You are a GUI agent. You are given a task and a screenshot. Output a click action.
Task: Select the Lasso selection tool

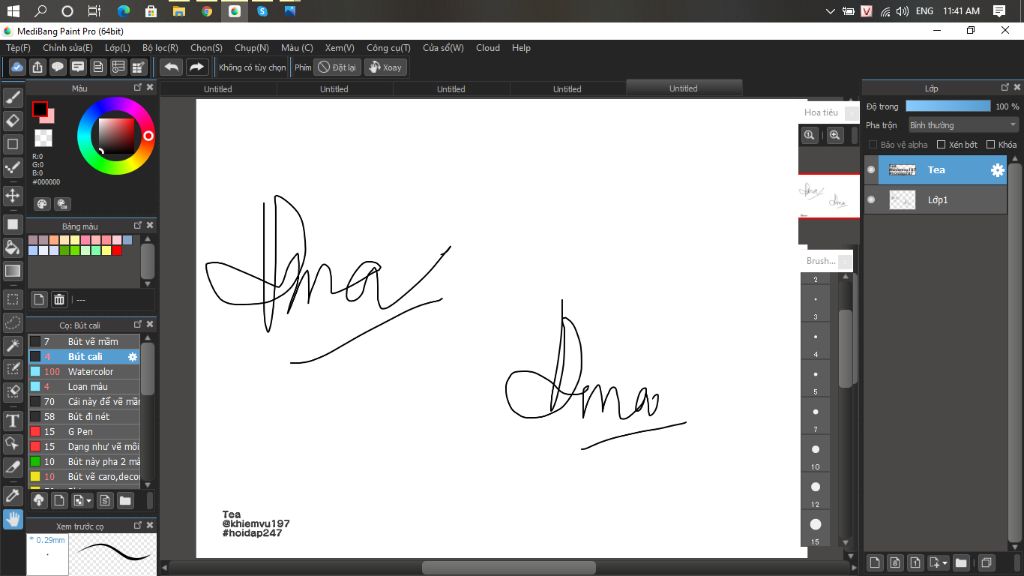(x=12, y=323)
